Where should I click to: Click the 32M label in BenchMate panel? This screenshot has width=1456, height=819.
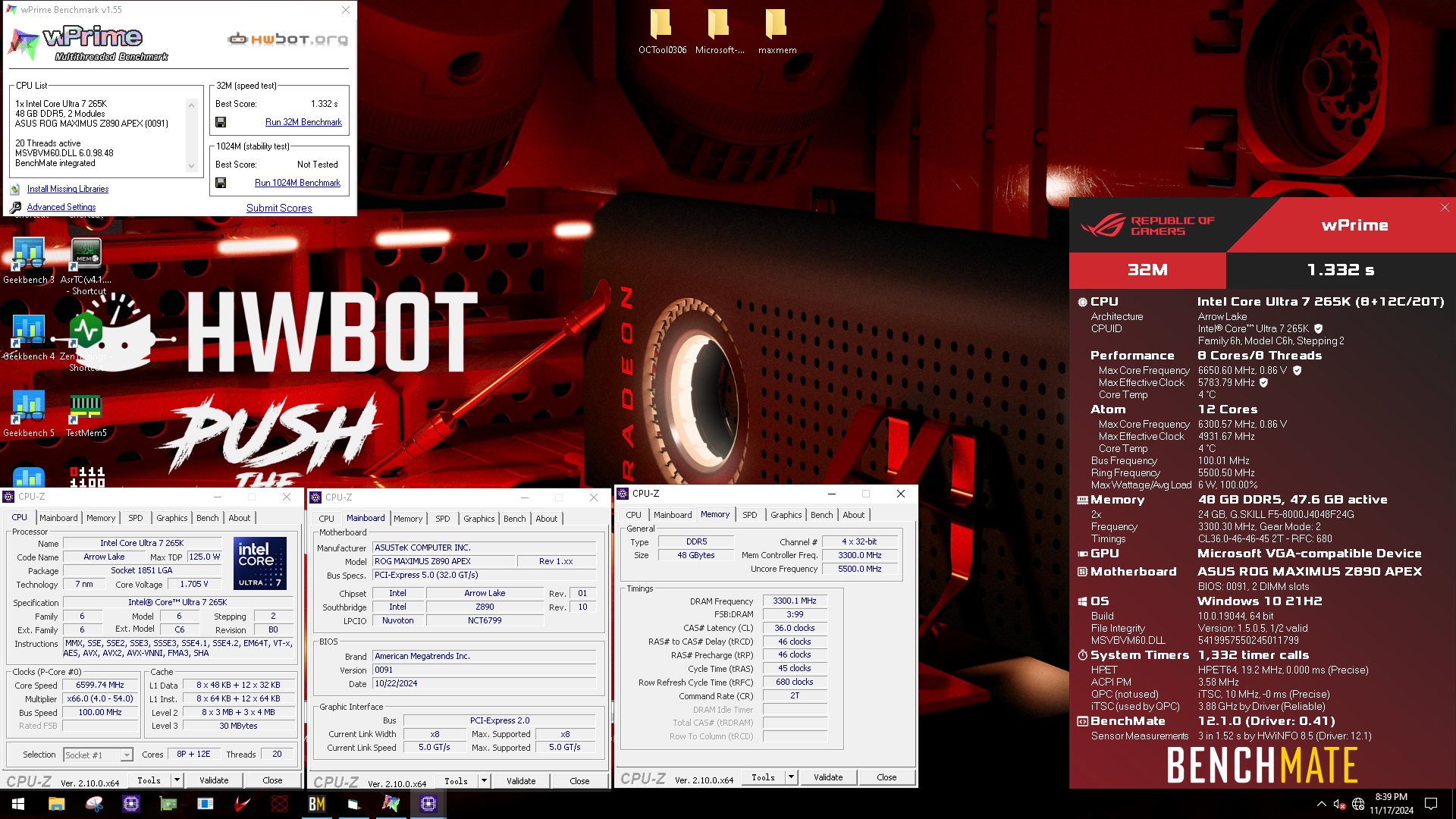(1147, 270)
